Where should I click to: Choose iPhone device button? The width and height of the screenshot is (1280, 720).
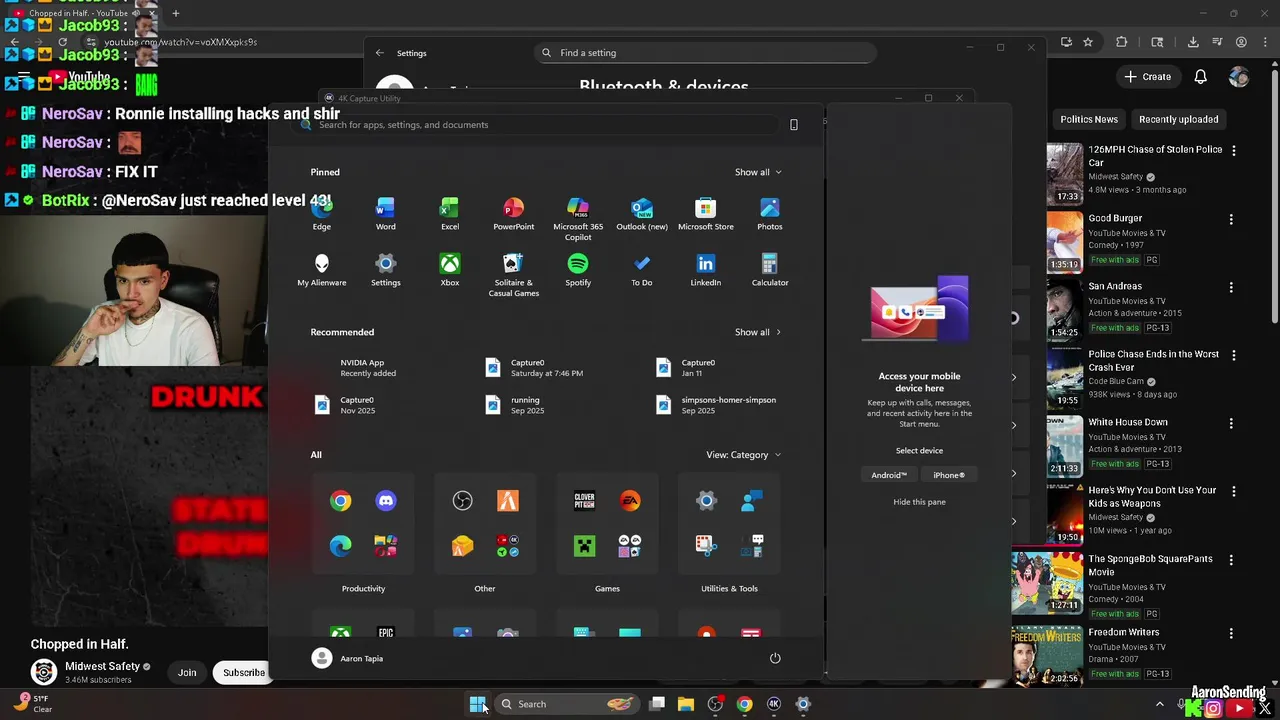point(949,475)
